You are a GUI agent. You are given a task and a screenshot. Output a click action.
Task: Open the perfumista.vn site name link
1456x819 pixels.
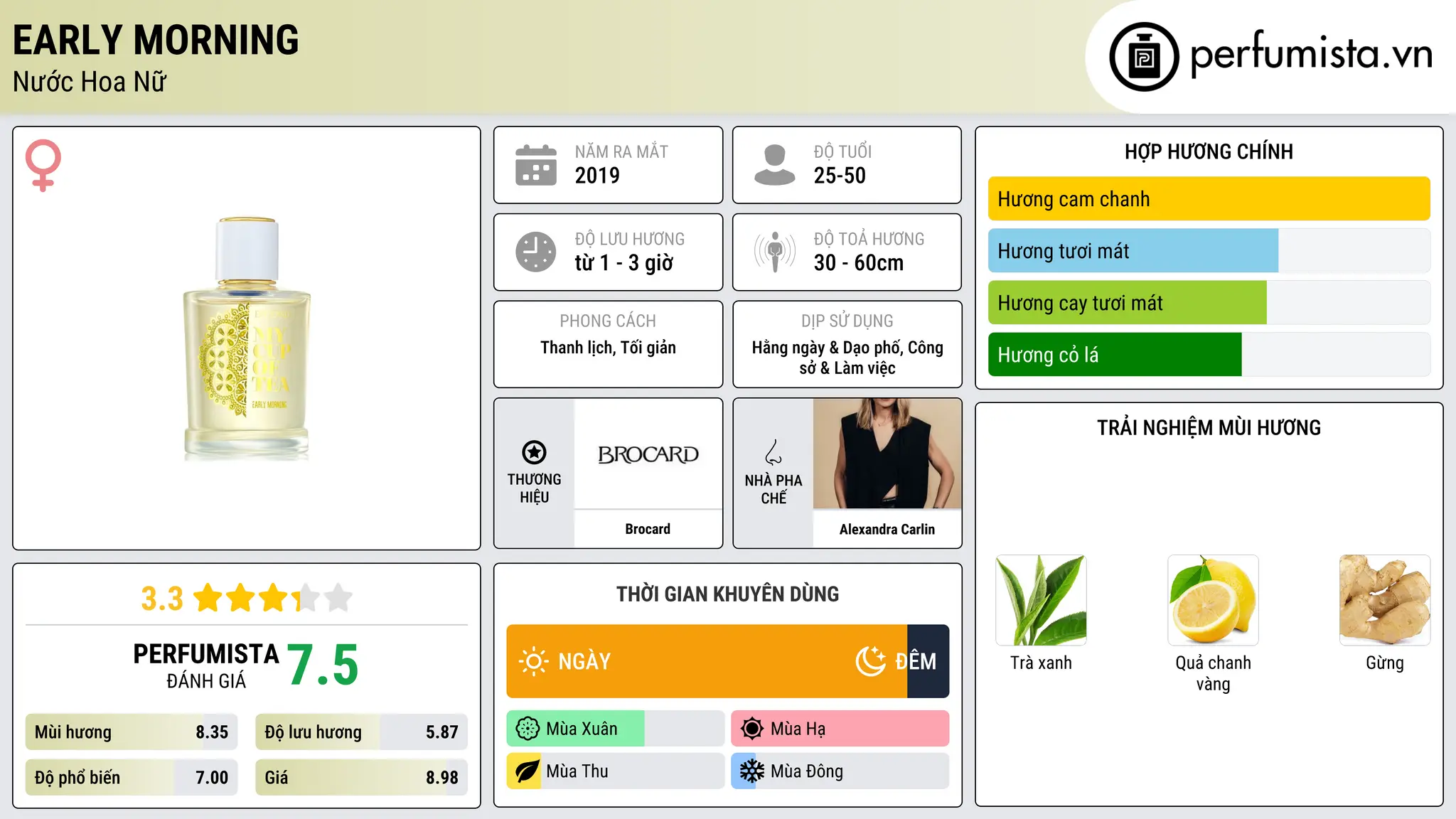pos(1311,54)
